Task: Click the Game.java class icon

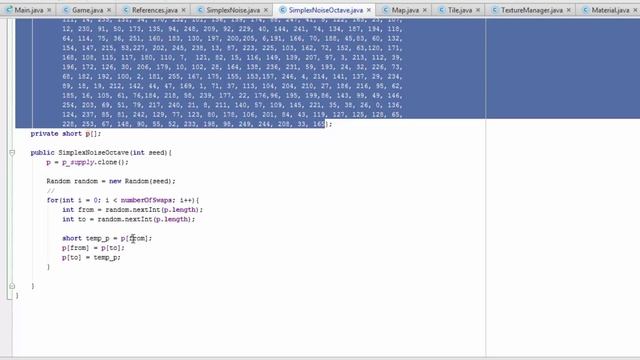Action: click(x=66, y=10)
